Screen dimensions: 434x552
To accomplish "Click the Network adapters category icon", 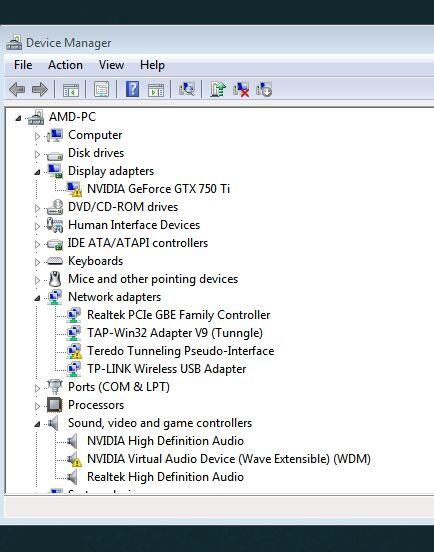I will (x=55, y=297).
